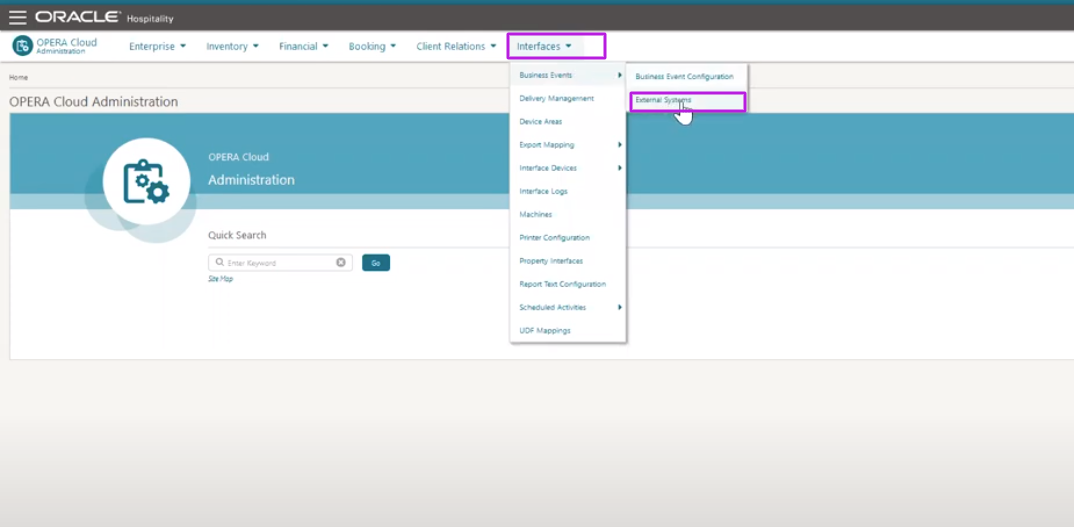Open the Financial dropdown menu
The width and height of the screenshot is (1074, 527).
point(303,47)
